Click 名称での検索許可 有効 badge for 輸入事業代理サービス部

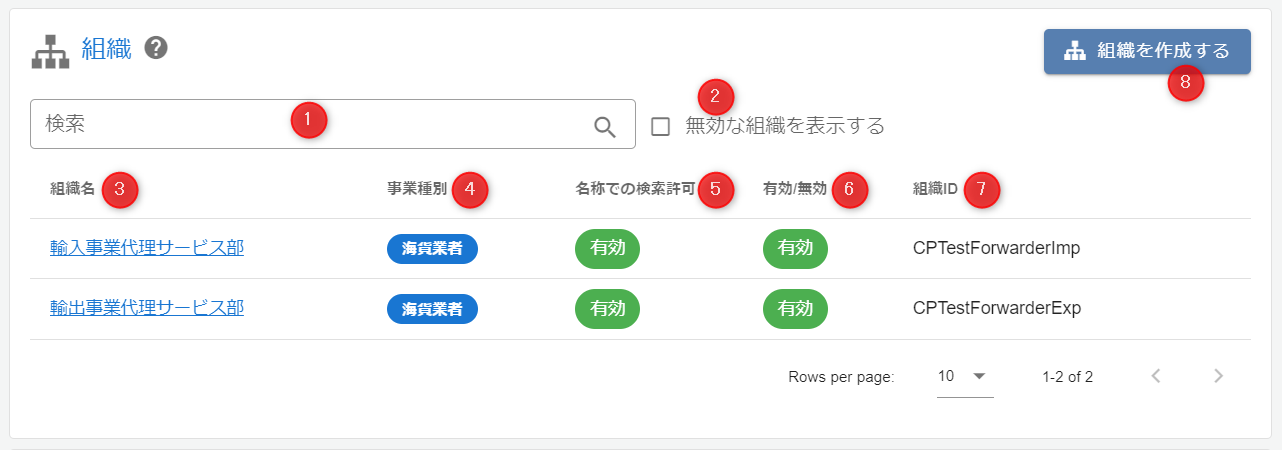(608, 249)
